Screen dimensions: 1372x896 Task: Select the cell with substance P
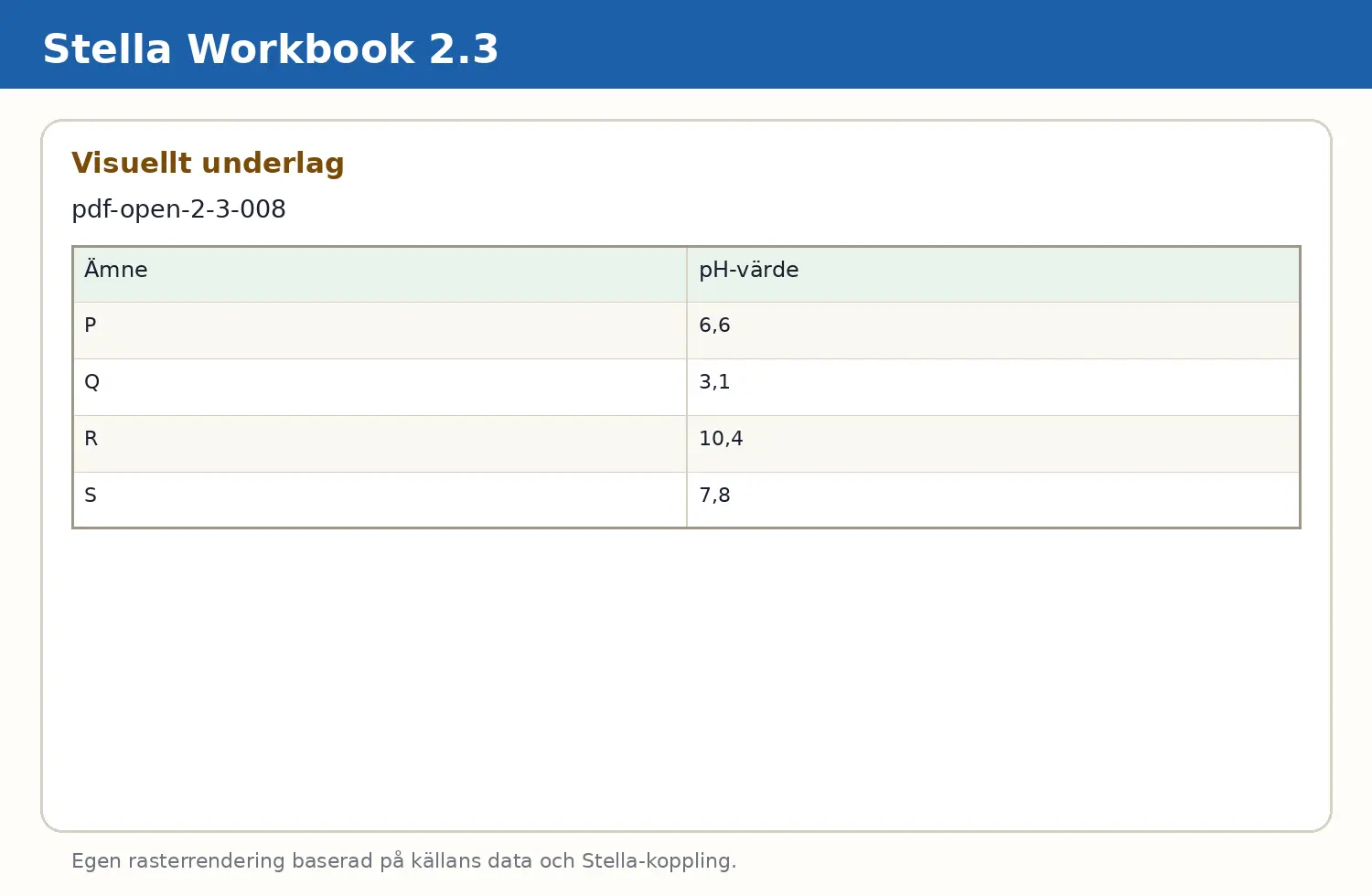click(x=380, y=331)
